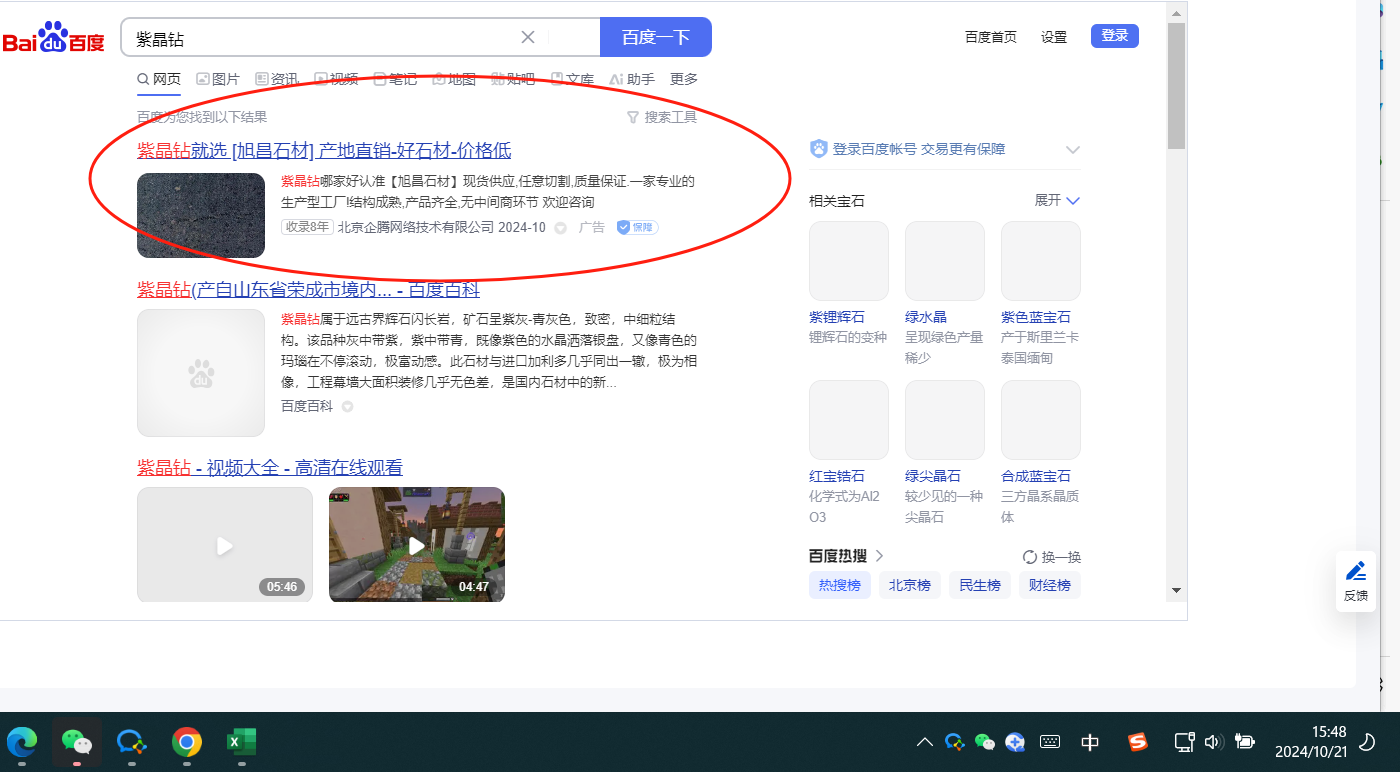
Task: Show hidden system tray icons
Action: pos(924,742)
